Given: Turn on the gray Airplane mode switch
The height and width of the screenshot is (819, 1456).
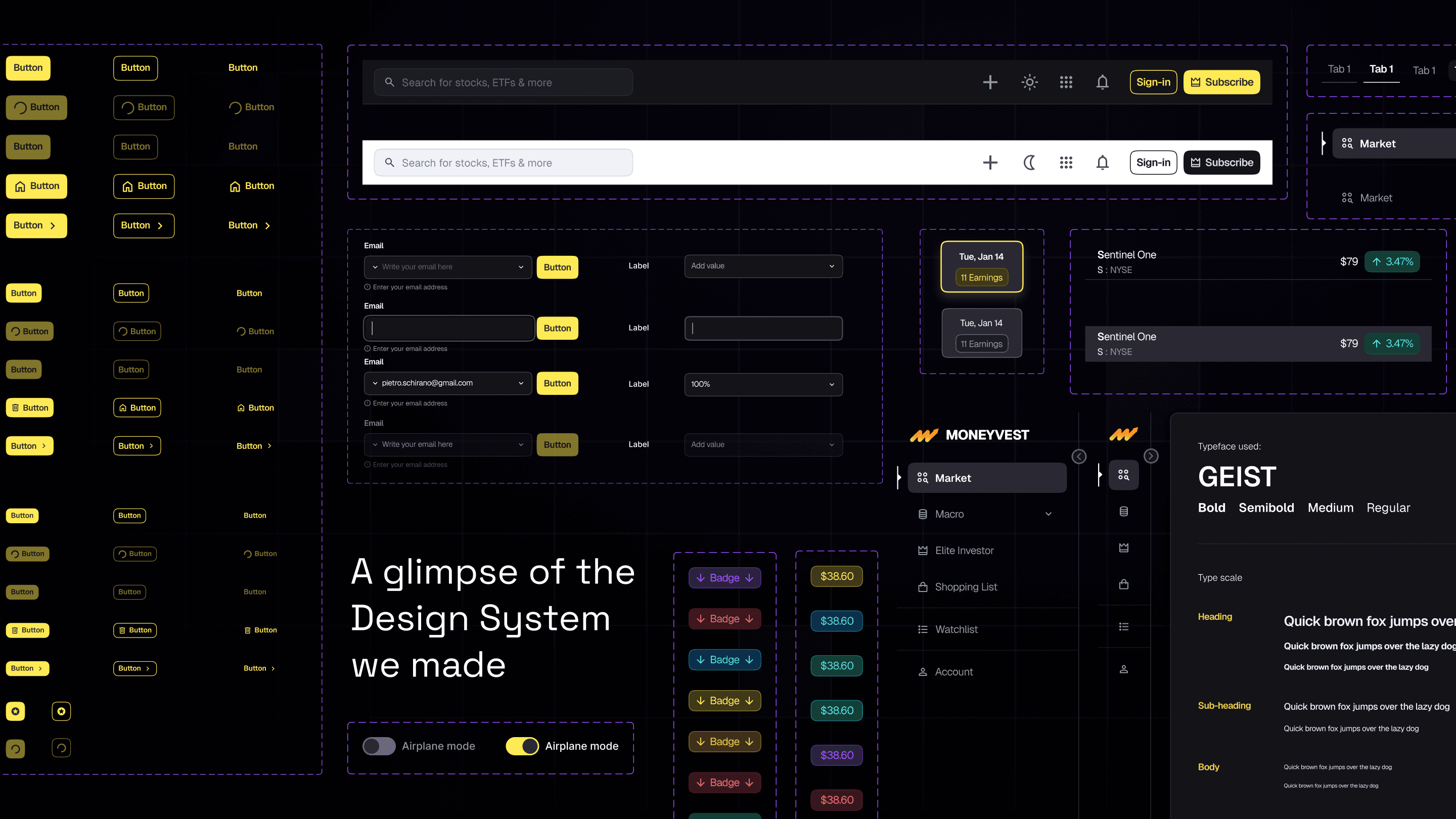Looking at the screenshot, I should click(x=379, y=746).
